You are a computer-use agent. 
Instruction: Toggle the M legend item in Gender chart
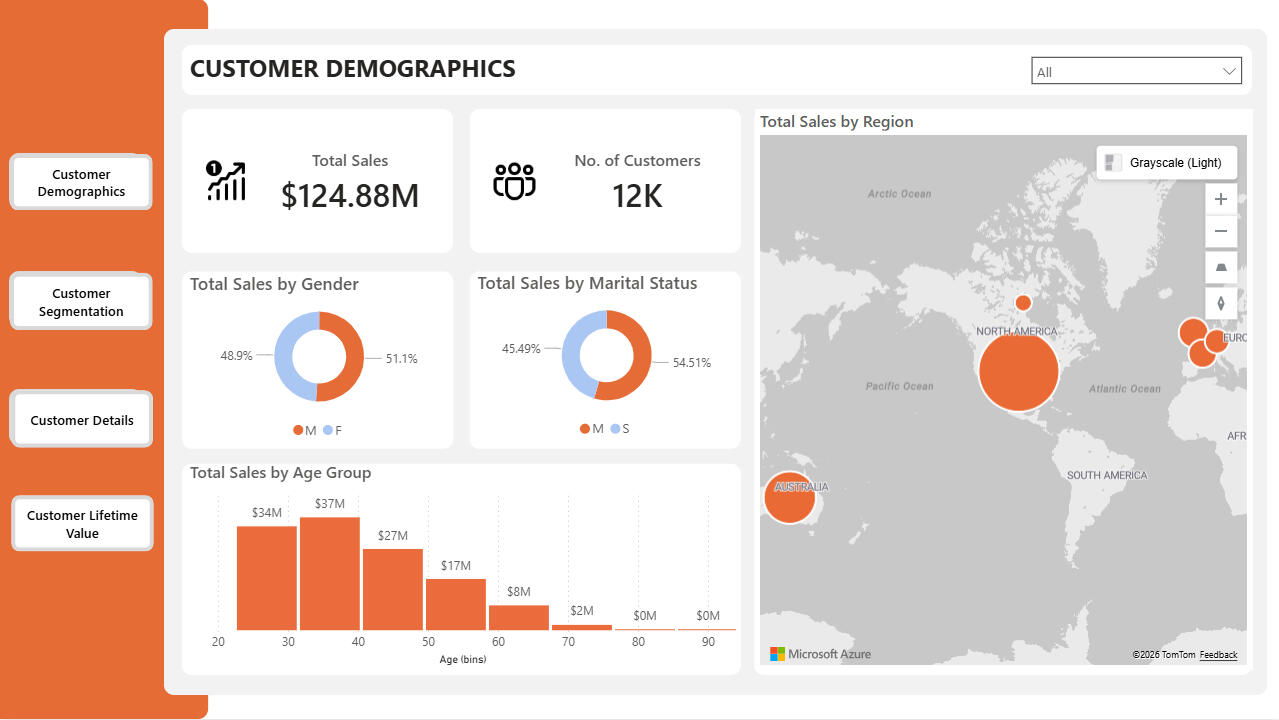pos(304,430)
